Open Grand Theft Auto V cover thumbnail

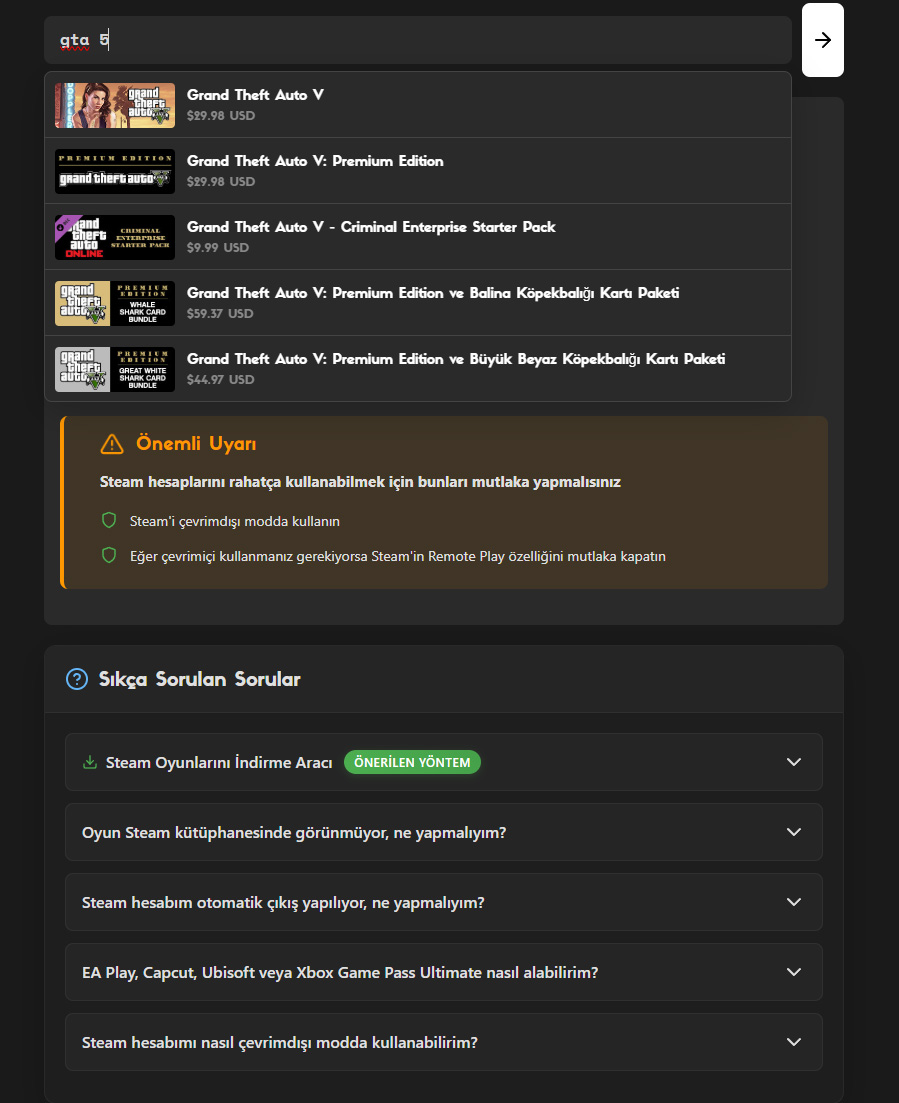click(x=115, y=105)
